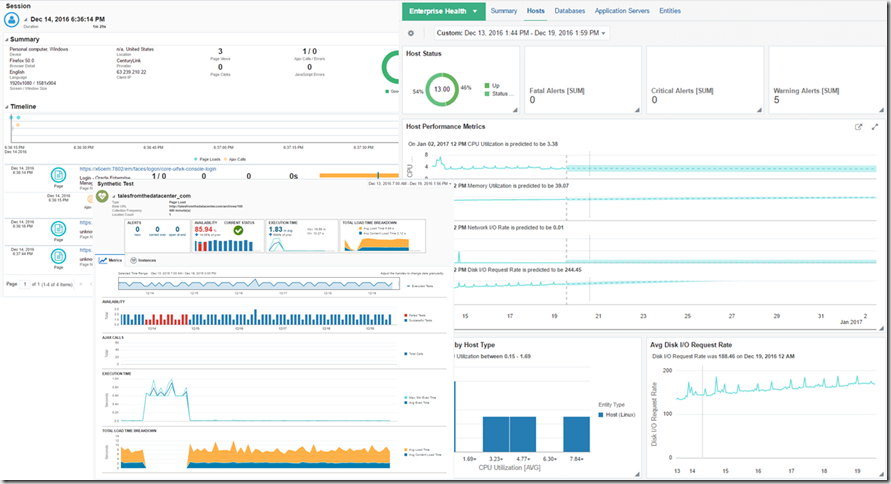Switch to the Summary tab
Viewport: 891px width, 484px height.
point(503,11)
